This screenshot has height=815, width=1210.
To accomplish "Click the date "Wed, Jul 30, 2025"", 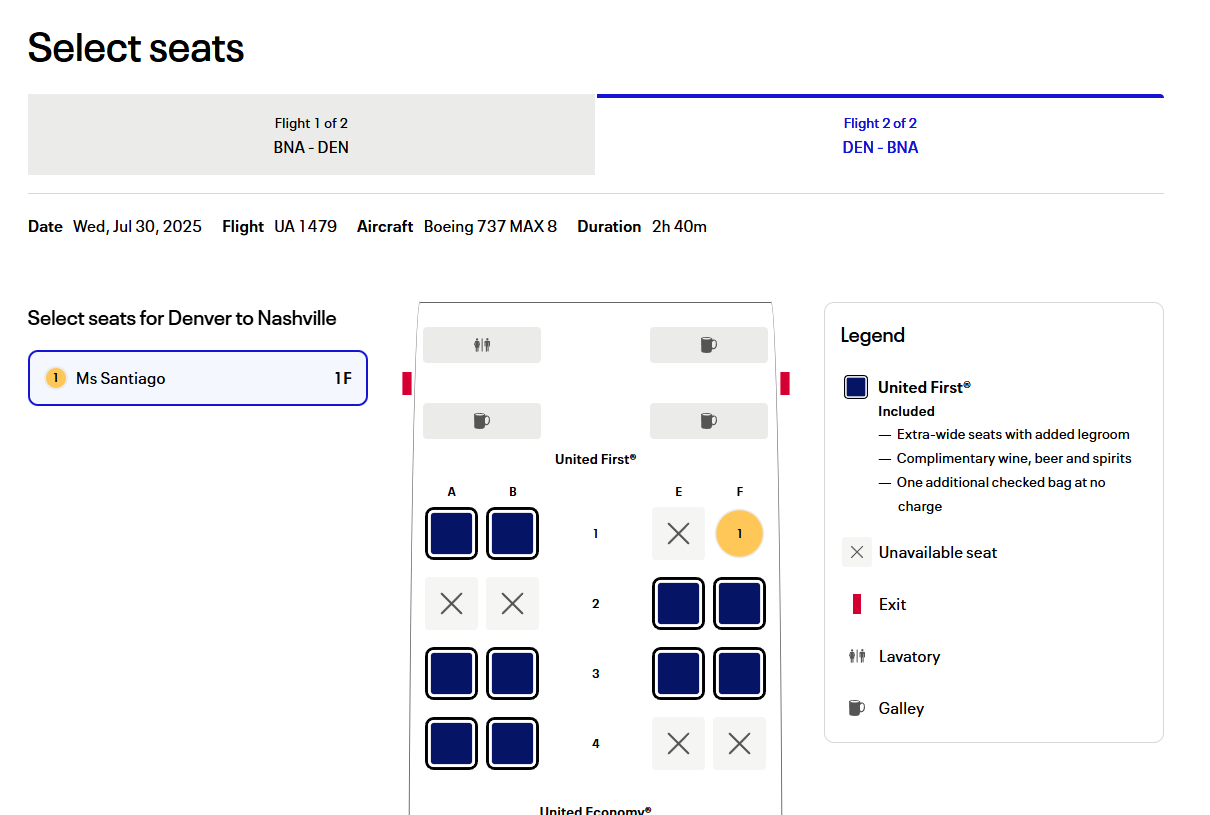I will click(x=137, y=226).
